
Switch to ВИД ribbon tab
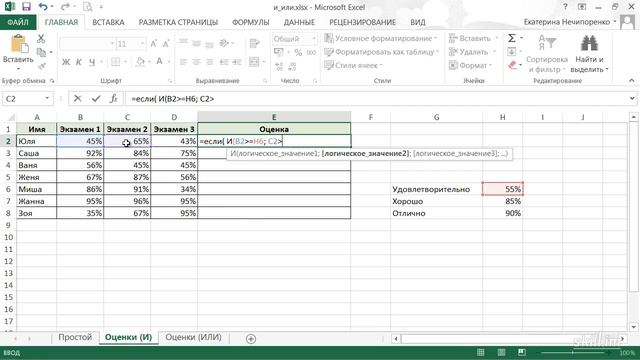pos(418,22)
